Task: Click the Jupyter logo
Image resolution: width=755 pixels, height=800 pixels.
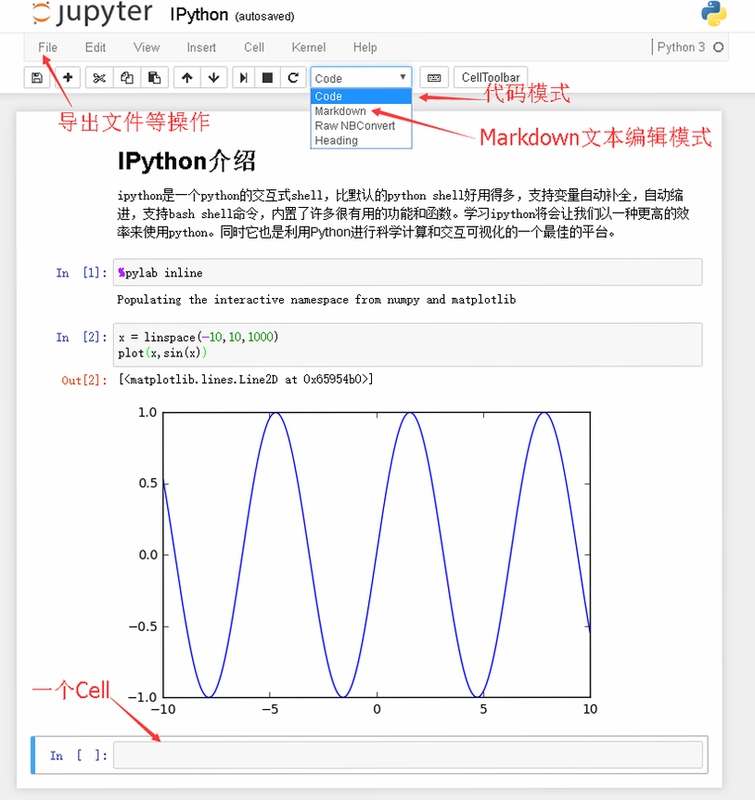Action: 92,13
